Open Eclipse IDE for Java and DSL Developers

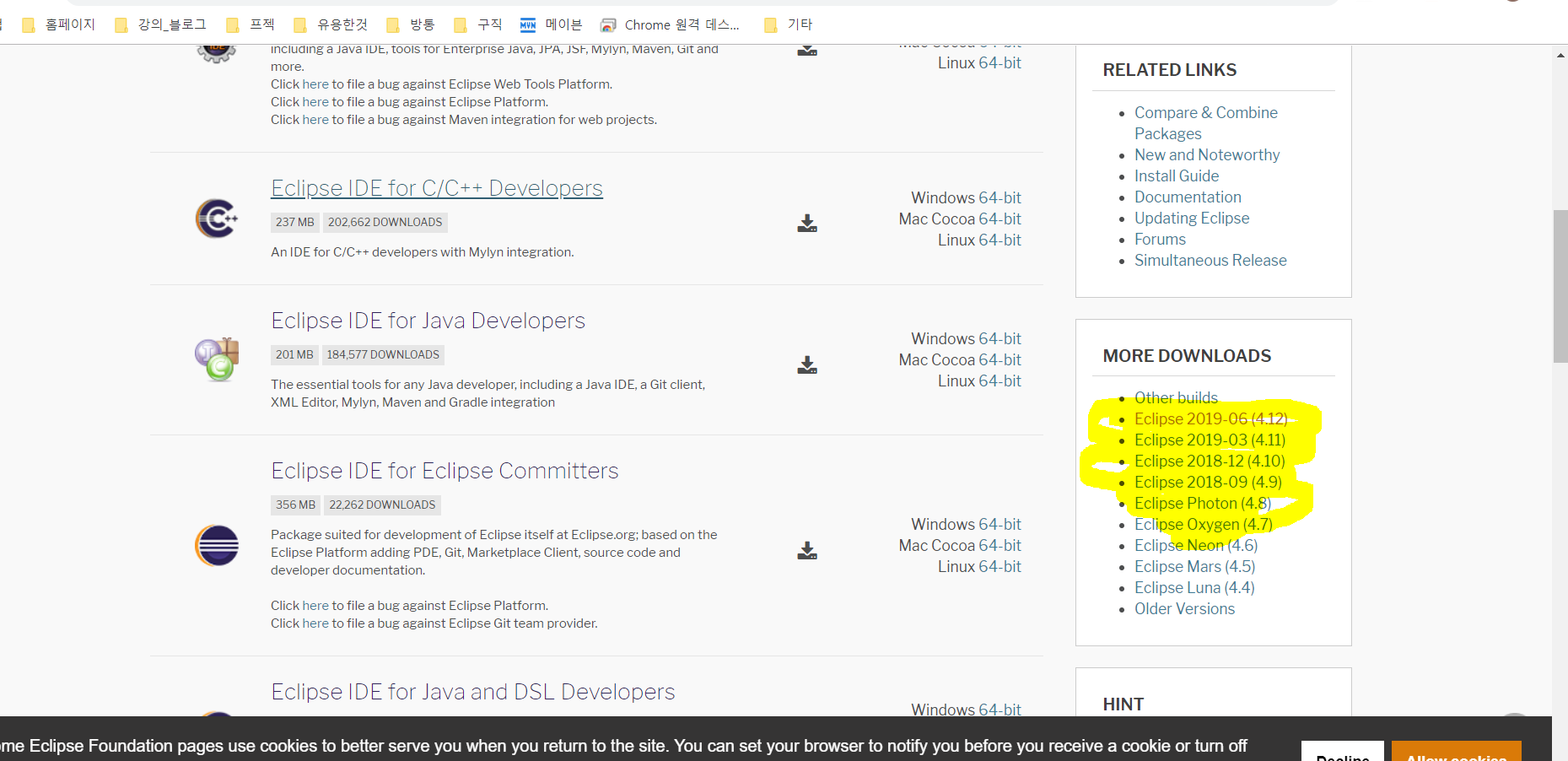pos(472,692)
